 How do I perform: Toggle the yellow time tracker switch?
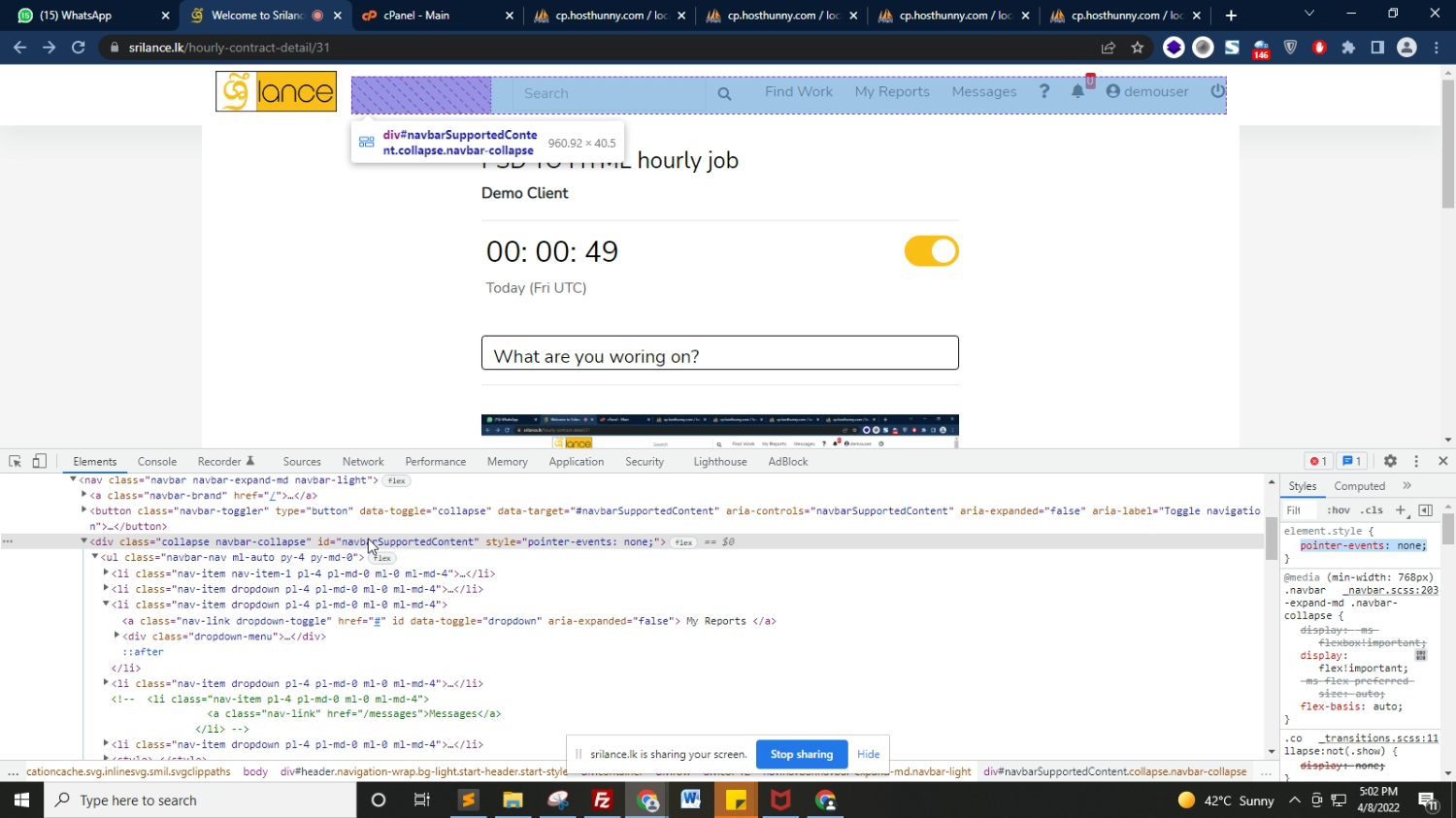point(931,251)
